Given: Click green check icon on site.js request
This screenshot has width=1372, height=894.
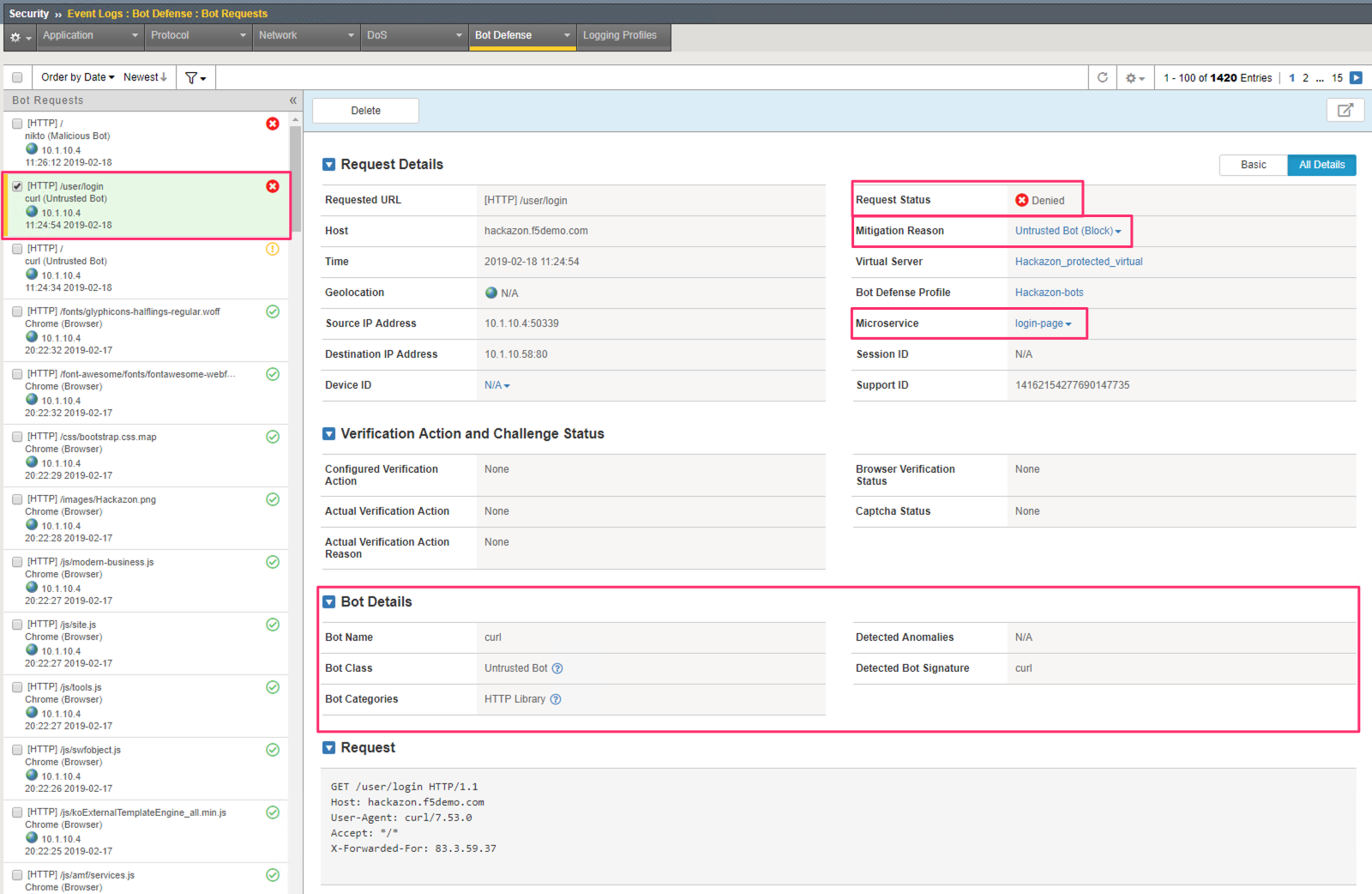Looking at the screenshot, I should (273, 625).
